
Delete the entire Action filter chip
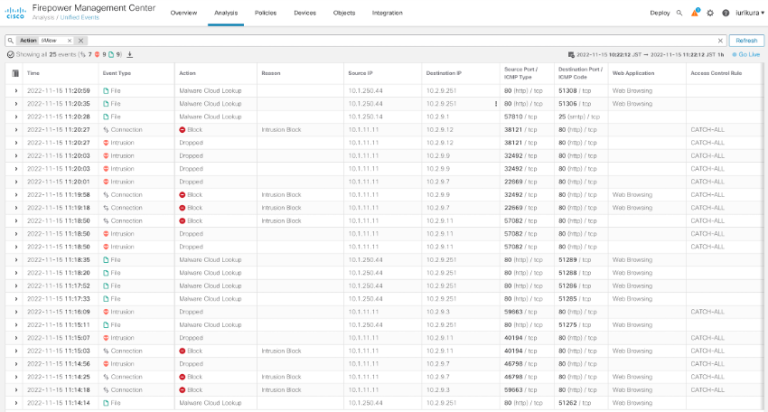pos(81,41)
